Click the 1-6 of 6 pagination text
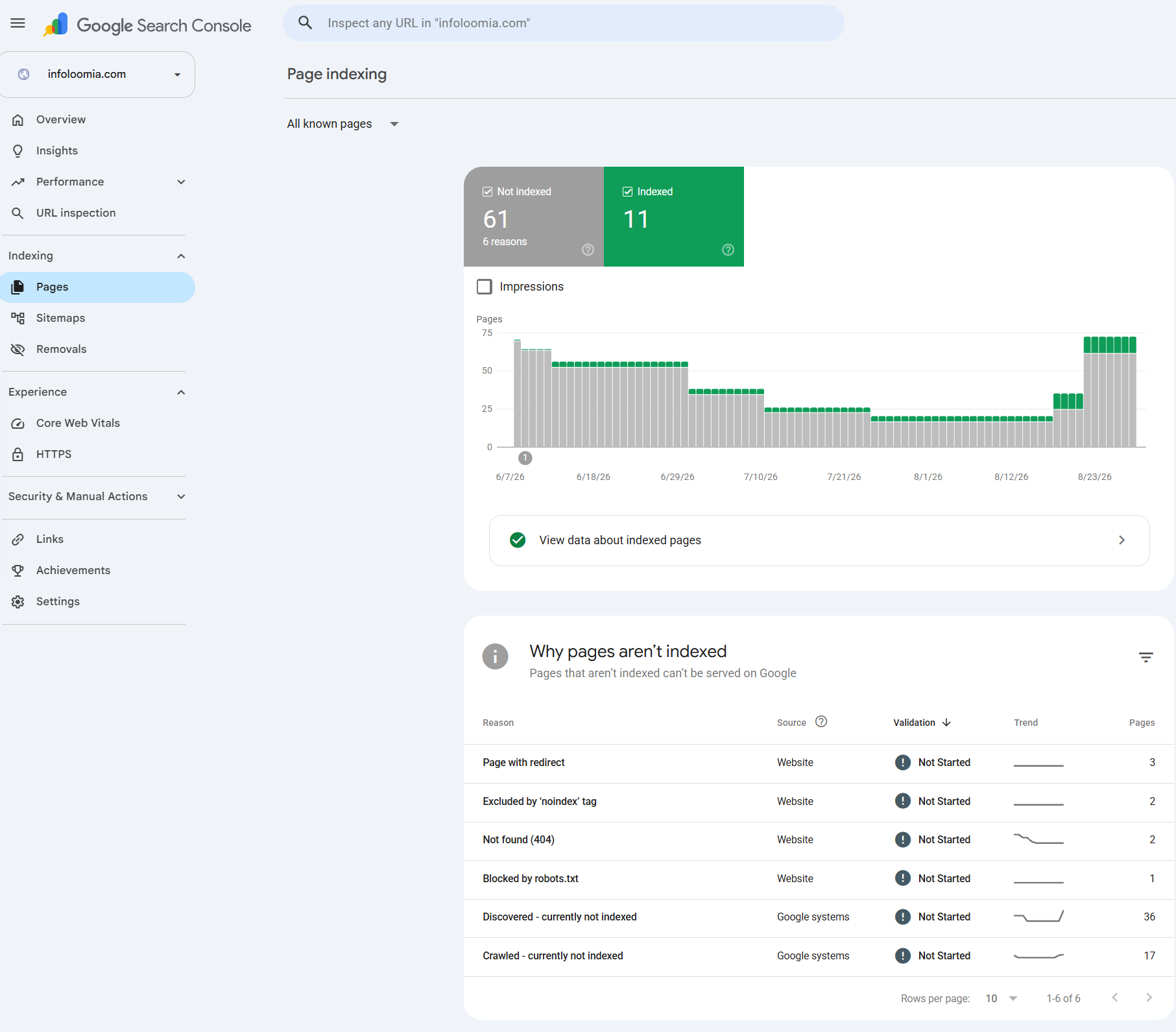Viewport: 1176px width, 1032px height. tap(1064, 998)
